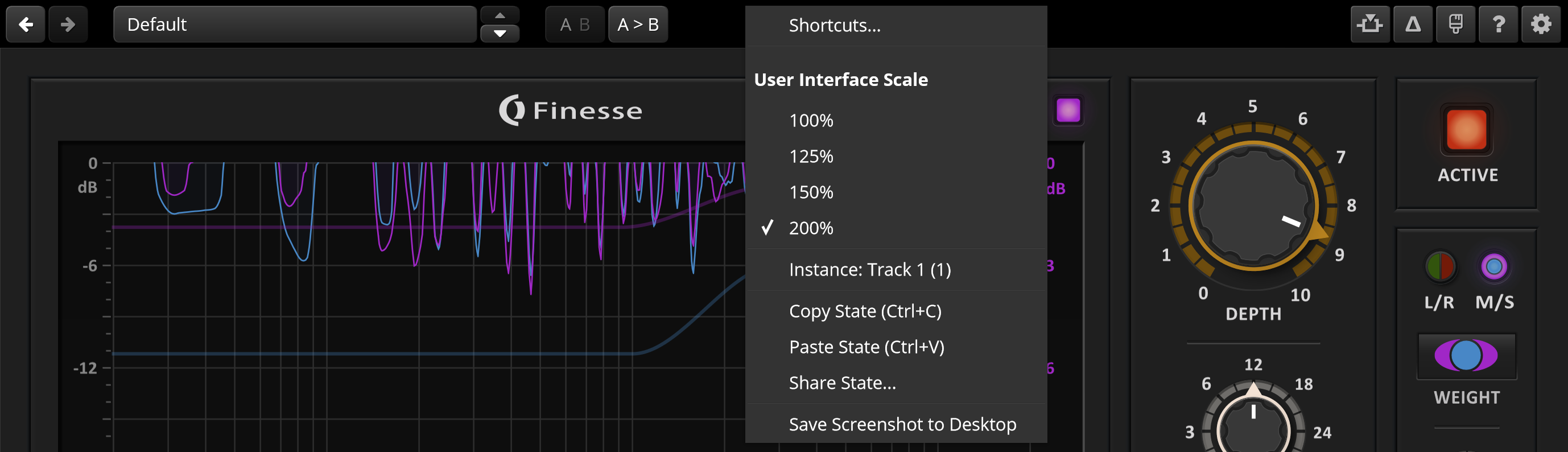Open help with the question mark icon
This screenshot has height=452, width=1568.
(1498, 24)
